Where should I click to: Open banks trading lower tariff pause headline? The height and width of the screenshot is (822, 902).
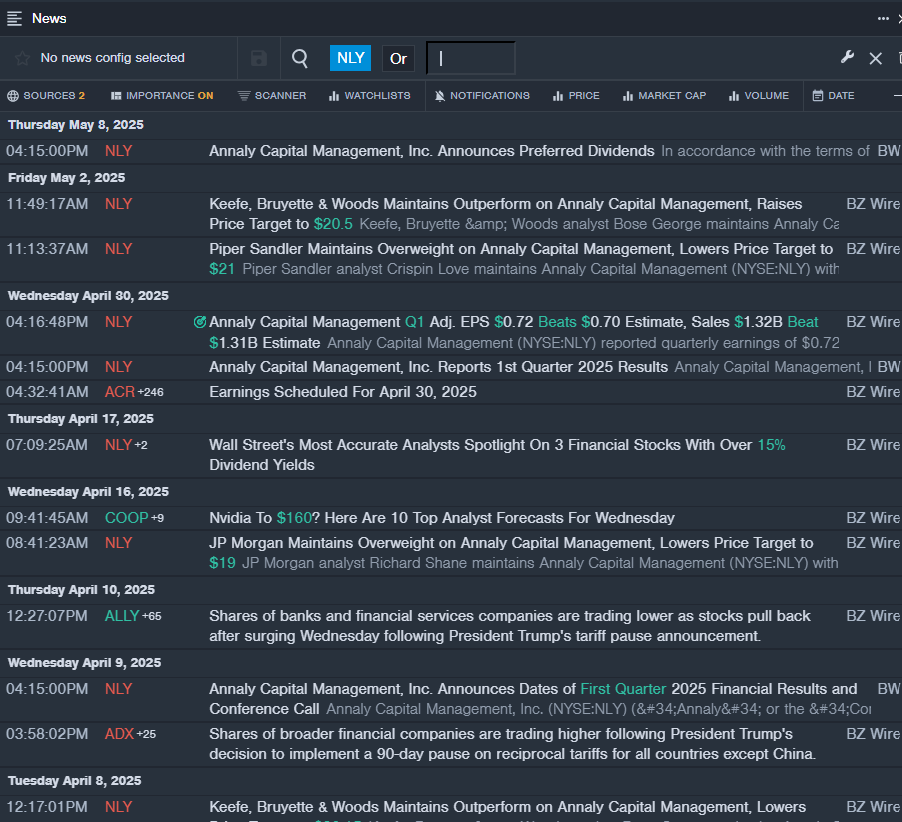tap(510, 626)
